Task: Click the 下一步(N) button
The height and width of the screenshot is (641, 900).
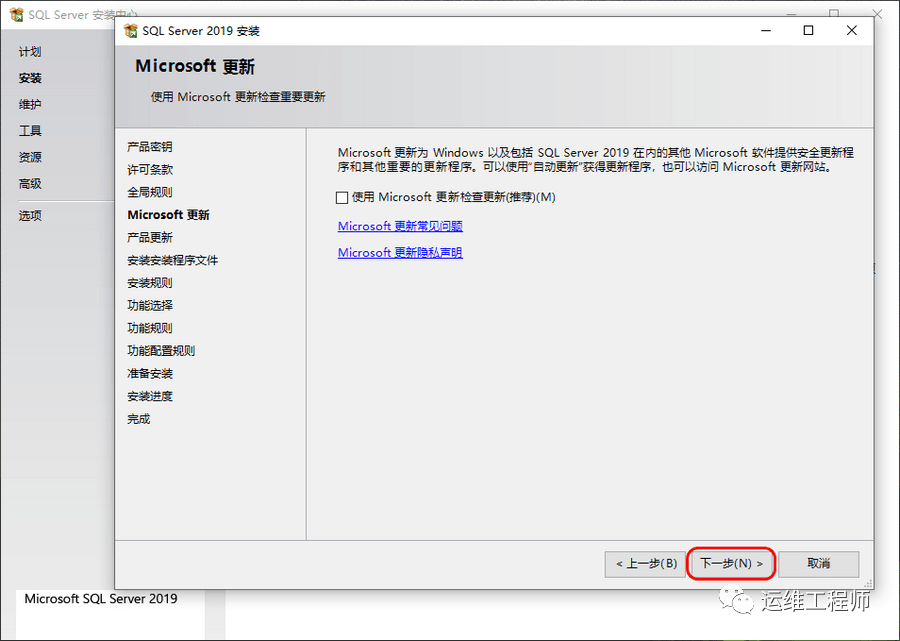Action: point(731,564)
